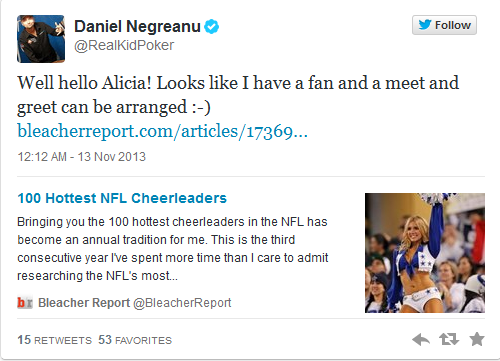This screenshot has height=361, width=500.
Task: Click the blue verified badge
Action: coord(212,27)
